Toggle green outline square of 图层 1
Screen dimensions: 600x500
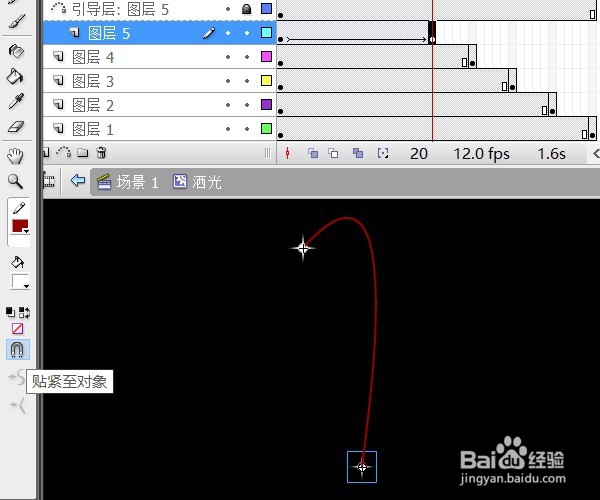coord(266,129)
